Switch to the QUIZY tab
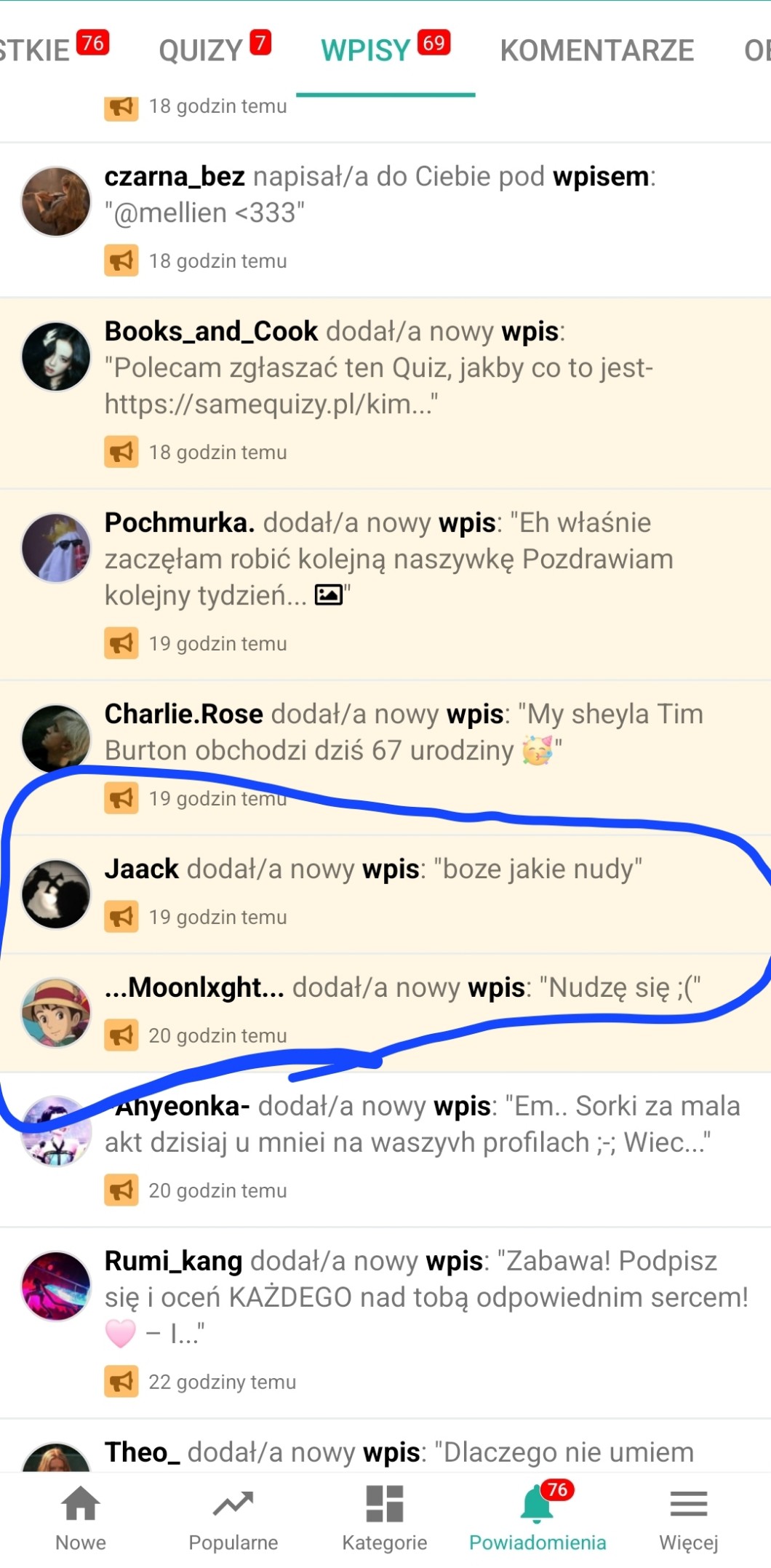Viewport: 771px width, 1568px height. [x=215, y=49]
